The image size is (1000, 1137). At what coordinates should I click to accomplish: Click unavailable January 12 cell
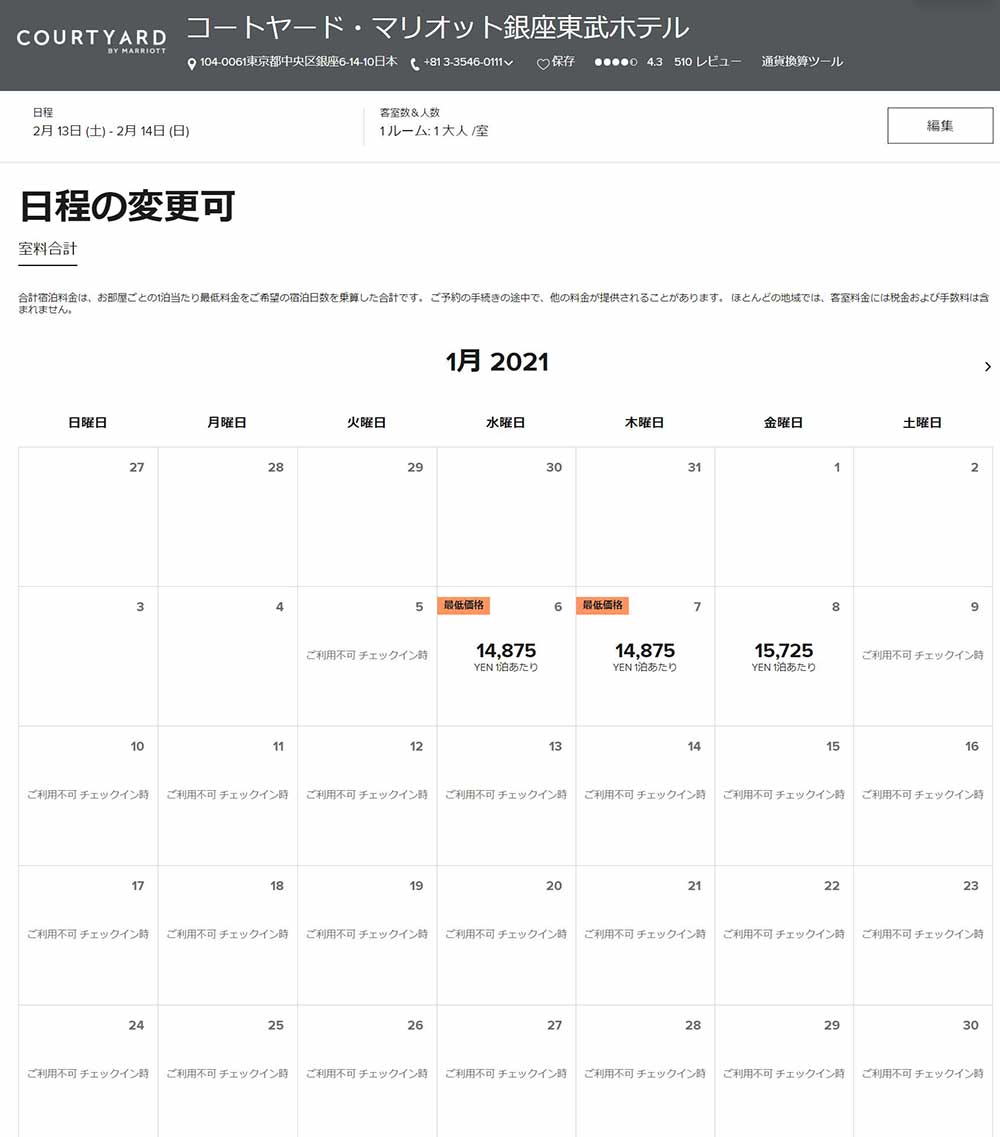click(x=367, y=795)
